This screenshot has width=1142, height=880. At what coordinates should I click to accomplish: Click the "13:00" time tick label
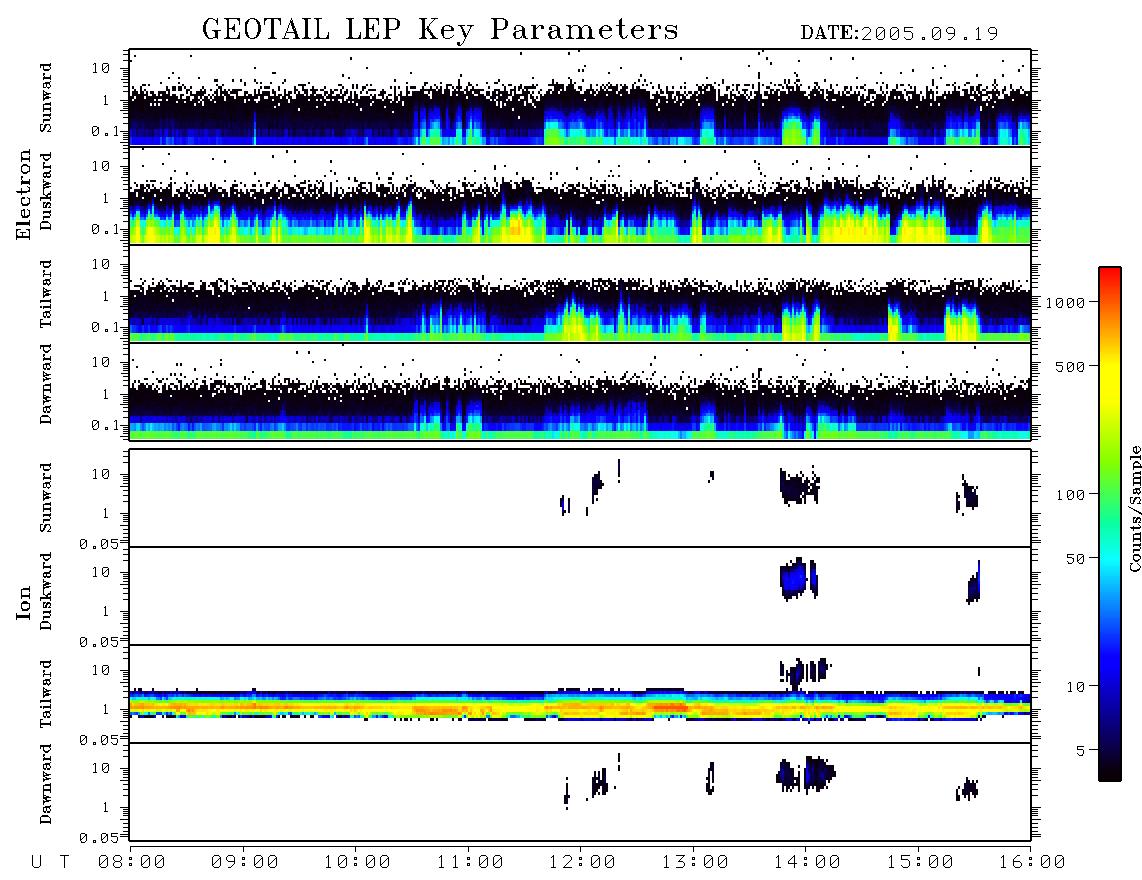pyautogui.click(x=695, y=862)
